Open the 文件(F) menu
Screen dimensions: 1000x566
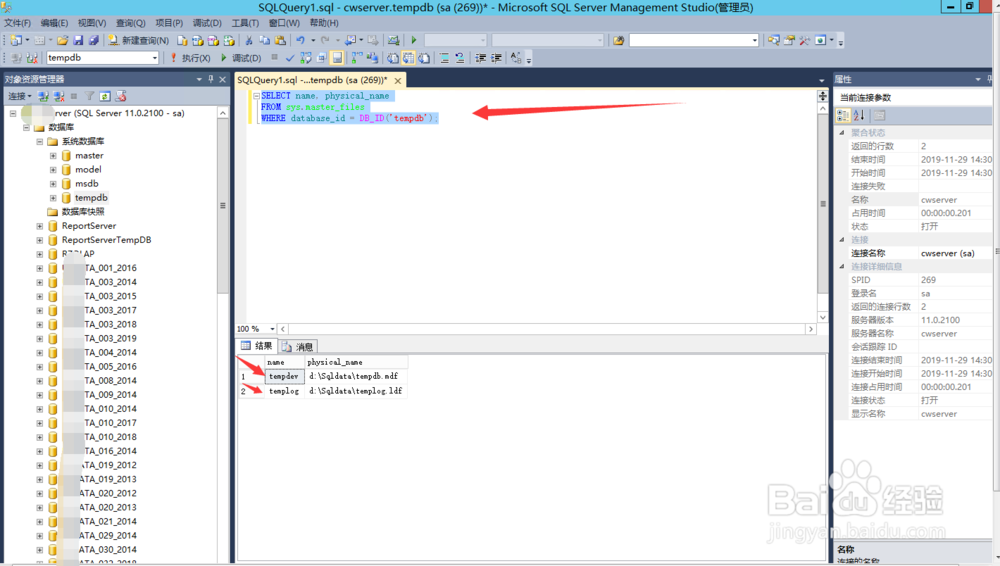click(x=17, y=23)
